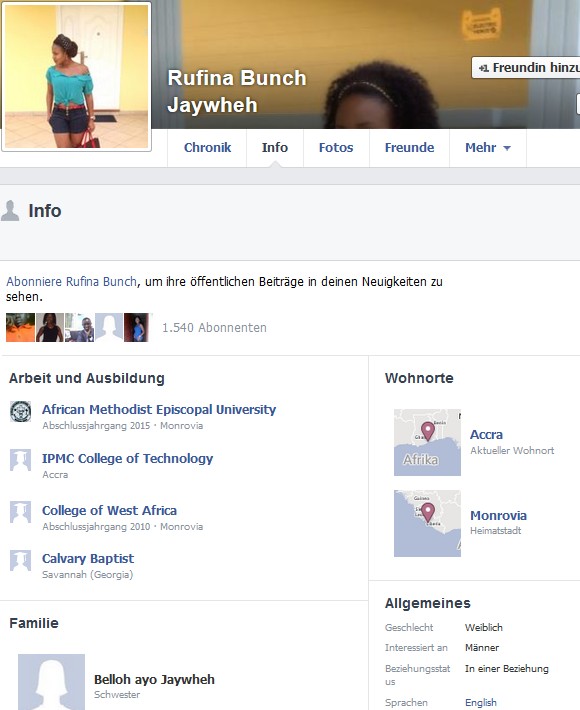
Task: Click the Abonniere Rufina Bunch link
Action: pyautogui.click(x=71, y=282)
